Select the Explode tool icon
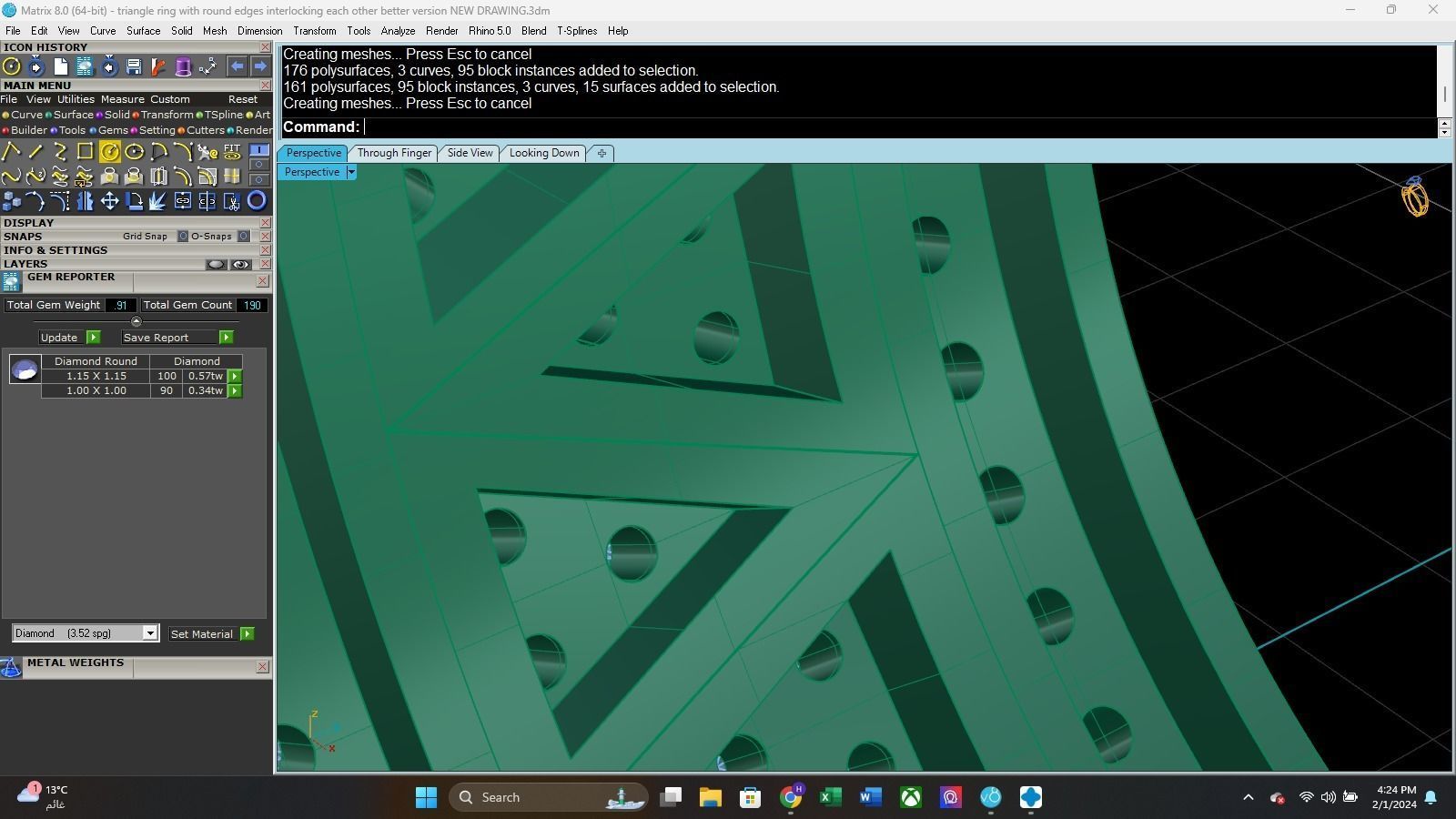 point(158,200)
